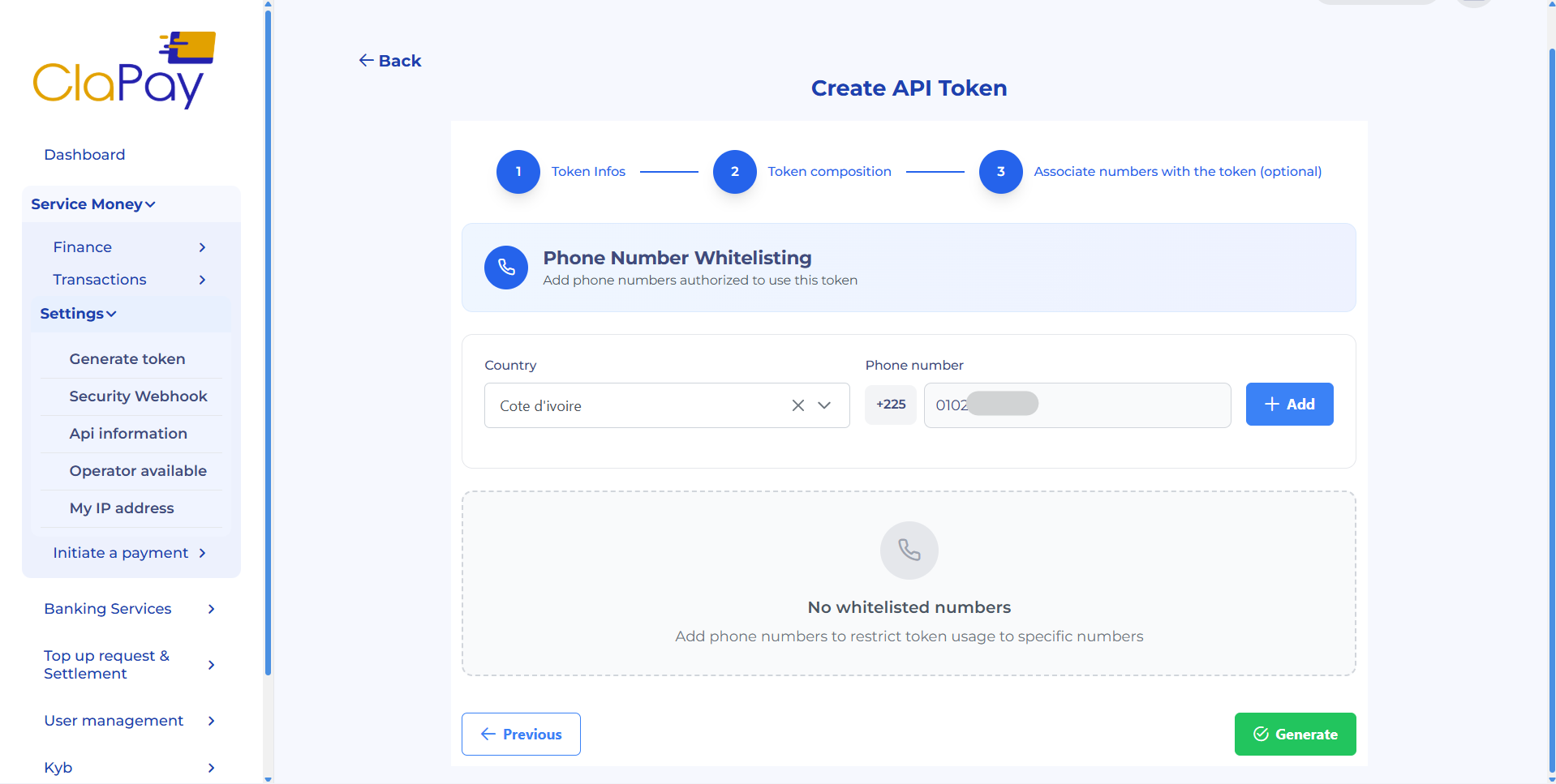
Task: Open the Security Webhook page
Action: pyautogui.click(x=138, y=396)
